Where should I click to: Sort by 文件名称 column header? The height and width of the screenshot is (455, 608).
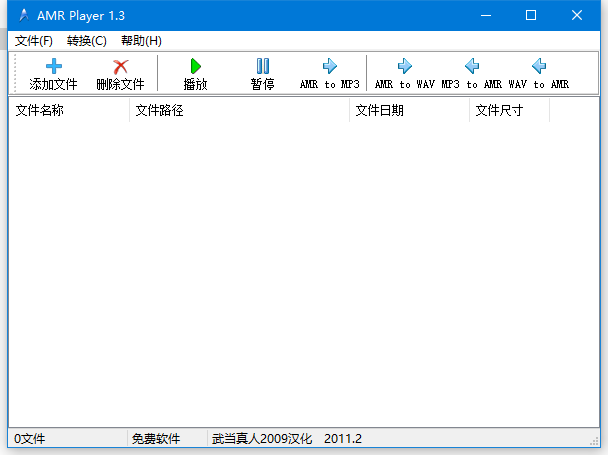click(68, 111)
